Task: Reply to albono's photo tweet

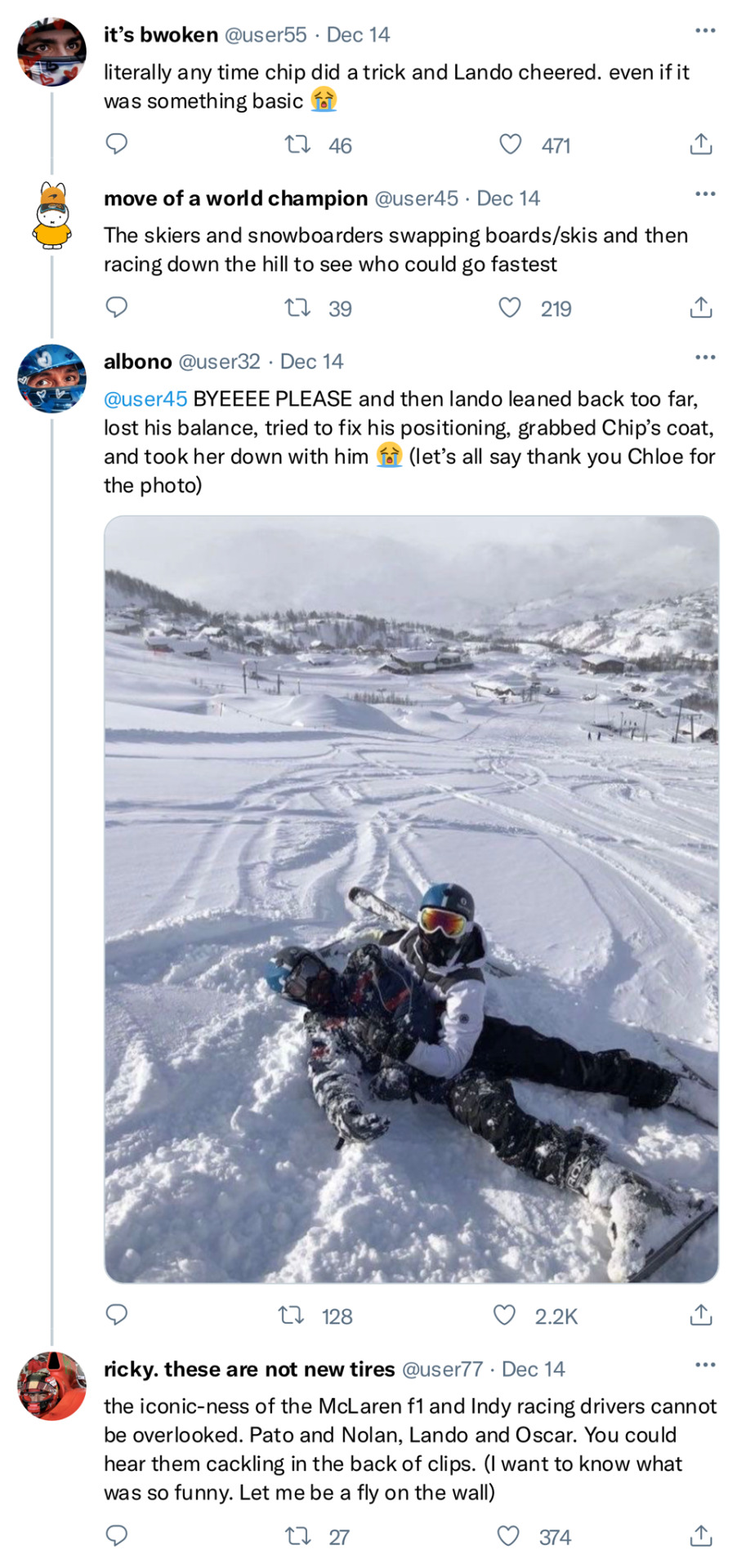Action: pyautogui.click(x=117, y=1315)
